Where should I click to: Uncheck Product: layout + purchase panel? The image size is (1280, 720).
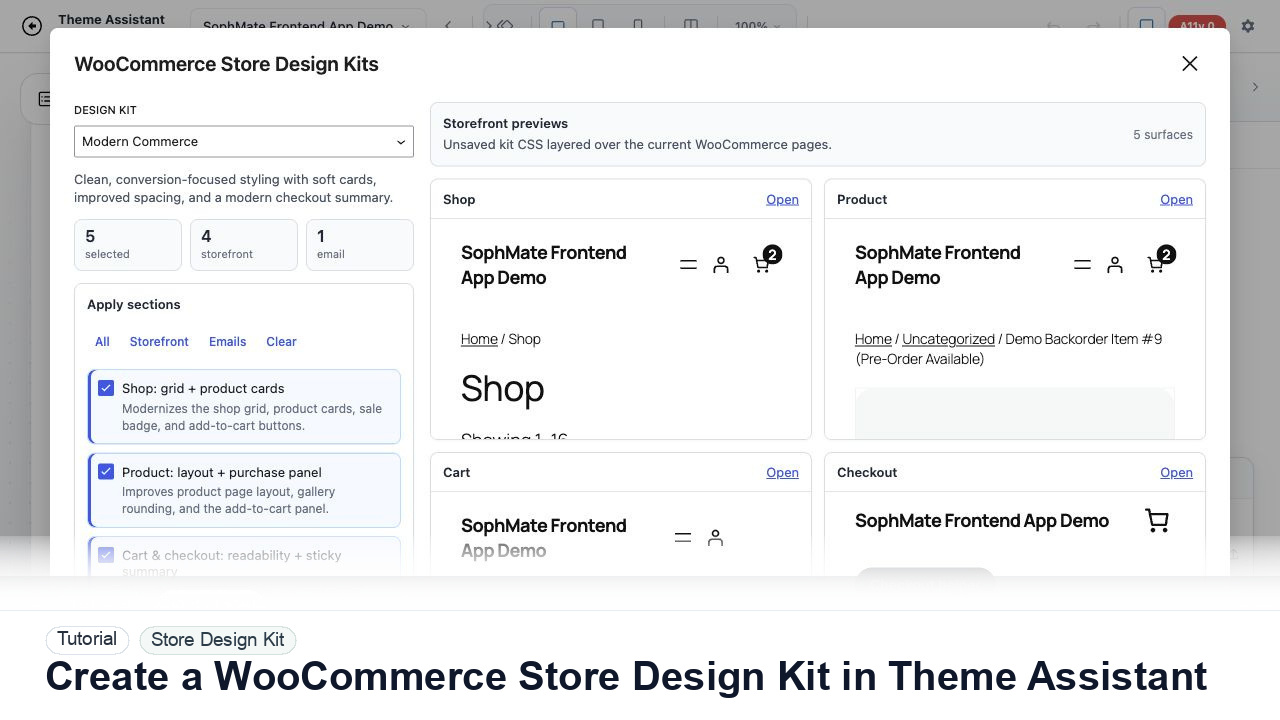(106, 471)
